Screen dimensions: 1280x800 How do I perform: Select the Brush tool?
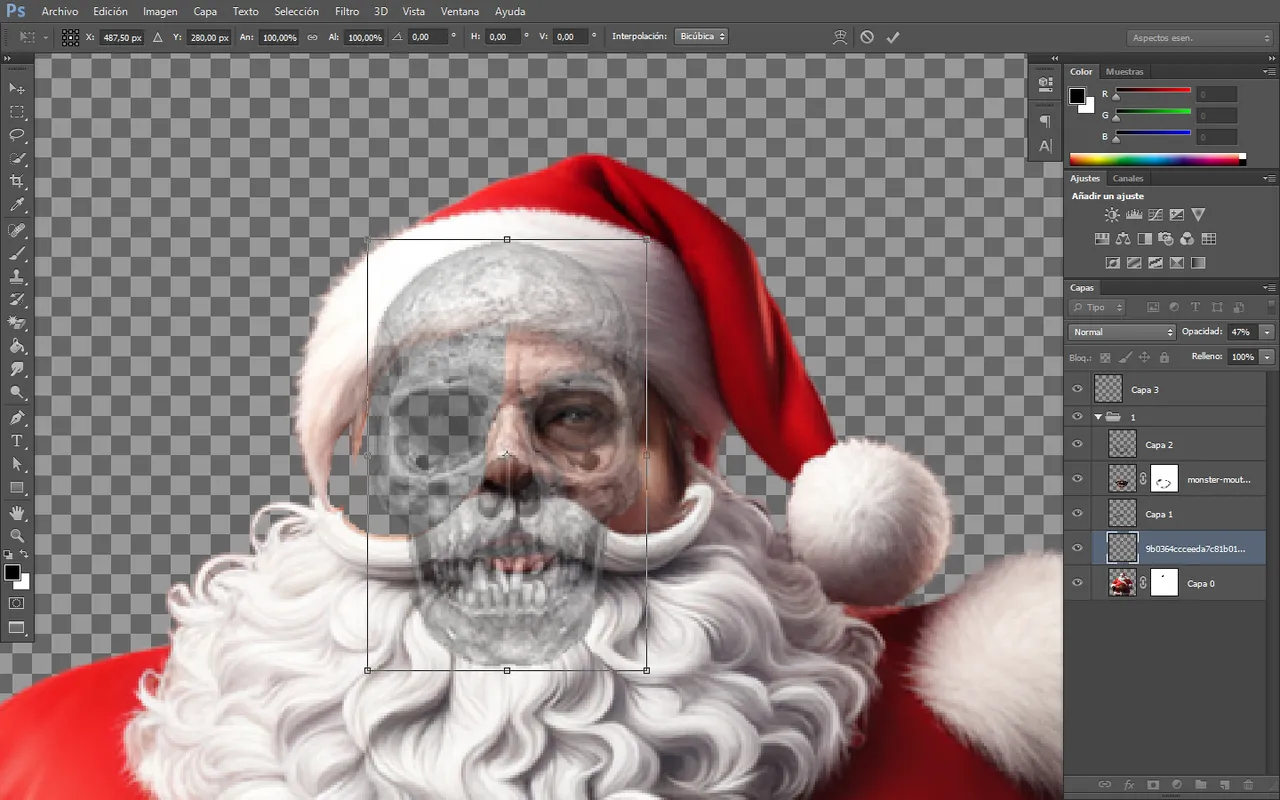[x=17, y=253]
